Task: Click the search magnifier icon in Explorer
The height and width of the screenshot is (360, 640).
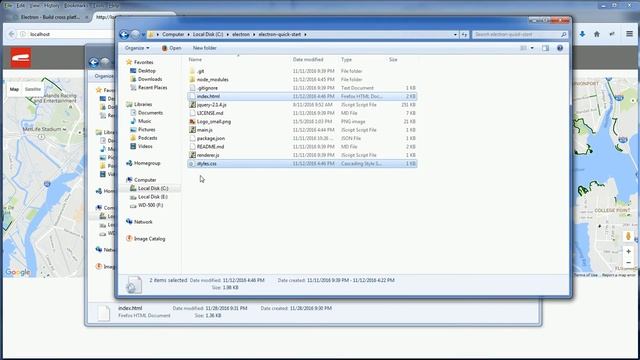Action: tap(564, 35)
